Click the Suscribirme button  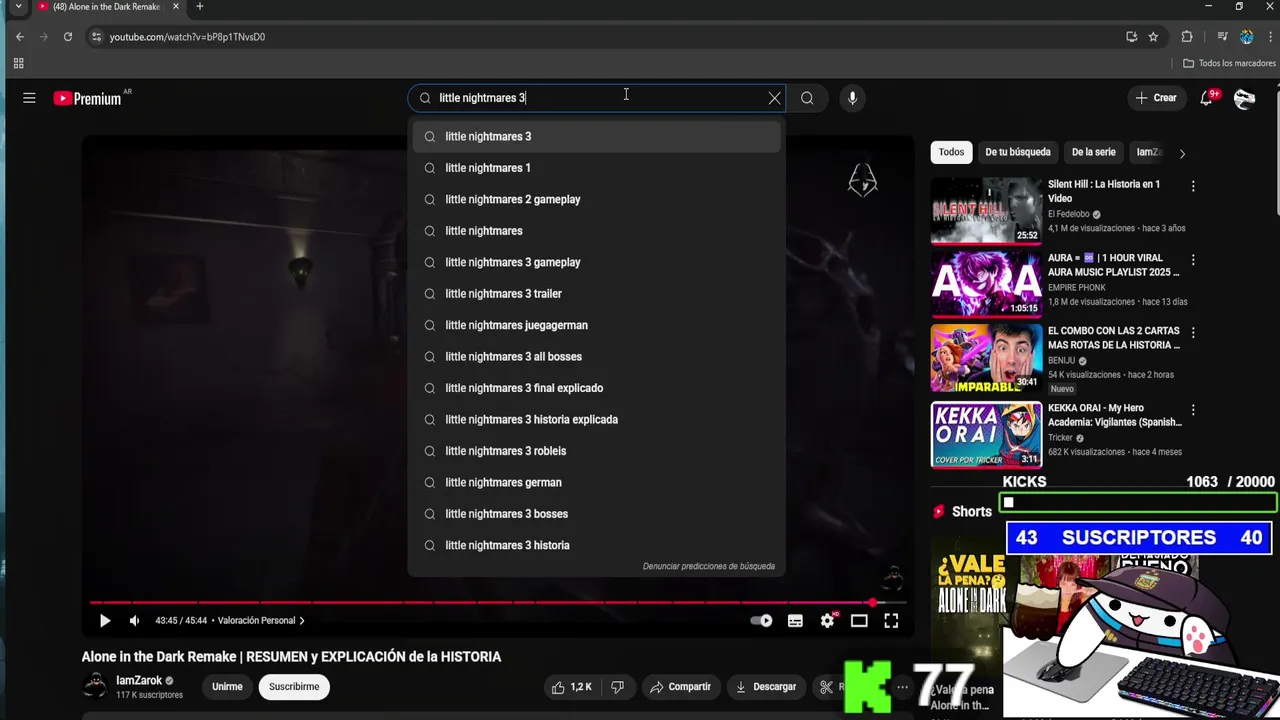tap(294, 687)
